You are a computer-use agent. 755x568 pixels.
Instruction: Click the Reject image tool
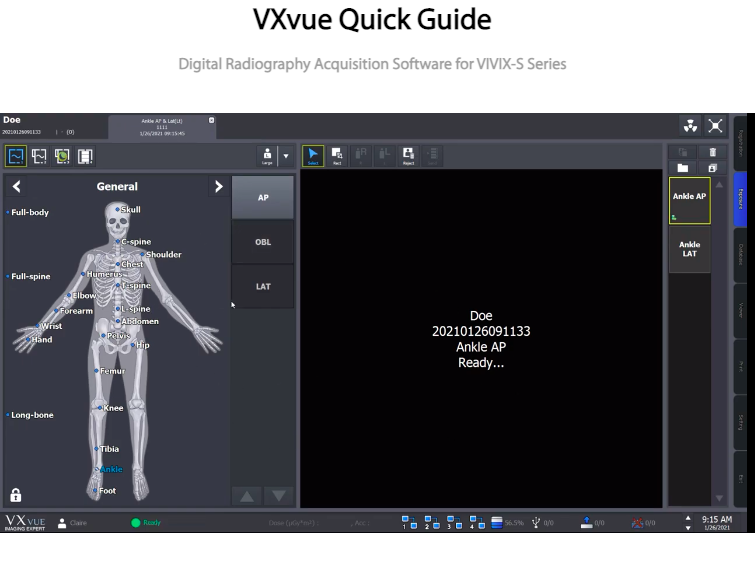point(408,156)
